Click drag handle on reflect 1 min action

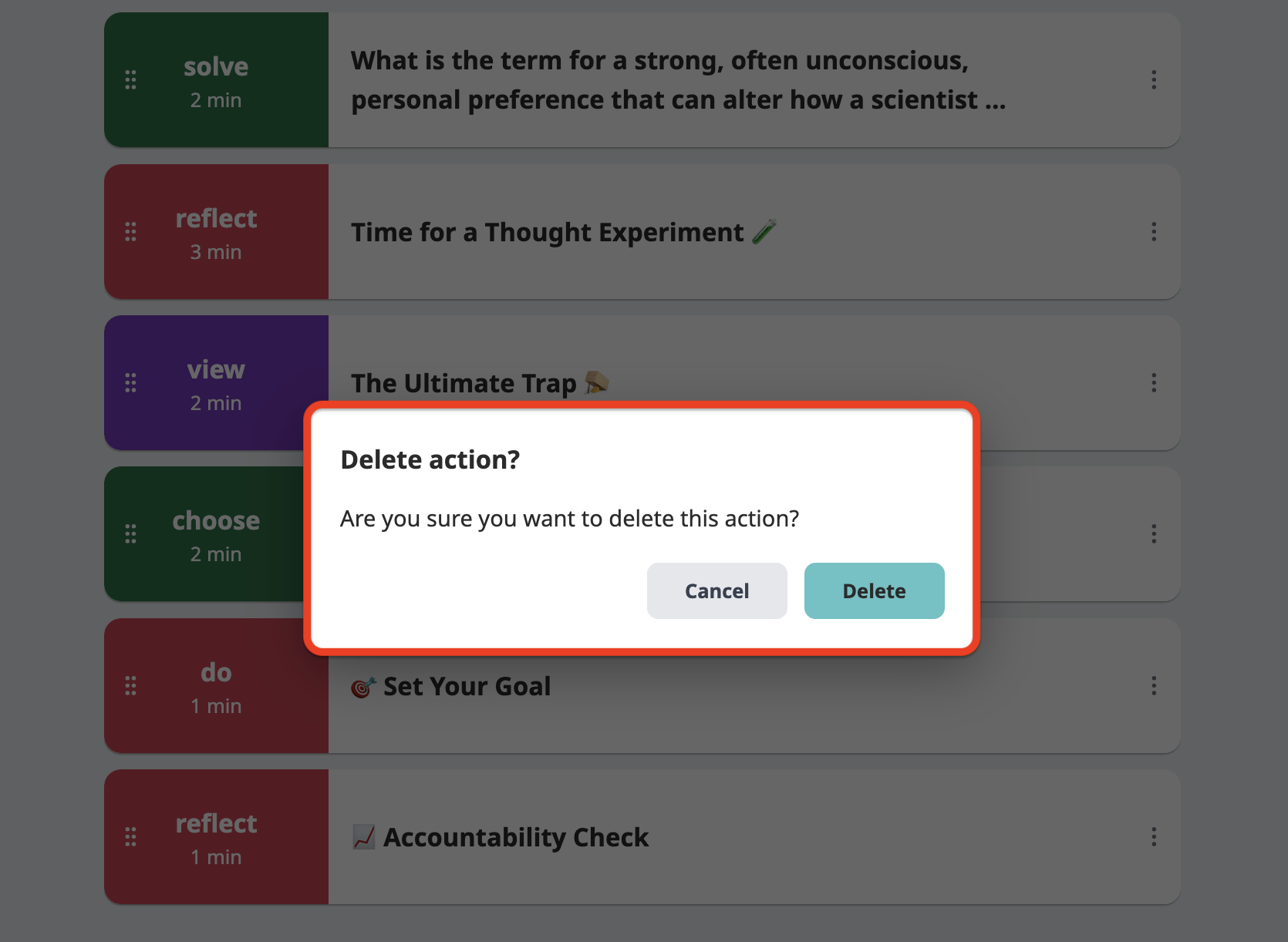pos(130,837)
